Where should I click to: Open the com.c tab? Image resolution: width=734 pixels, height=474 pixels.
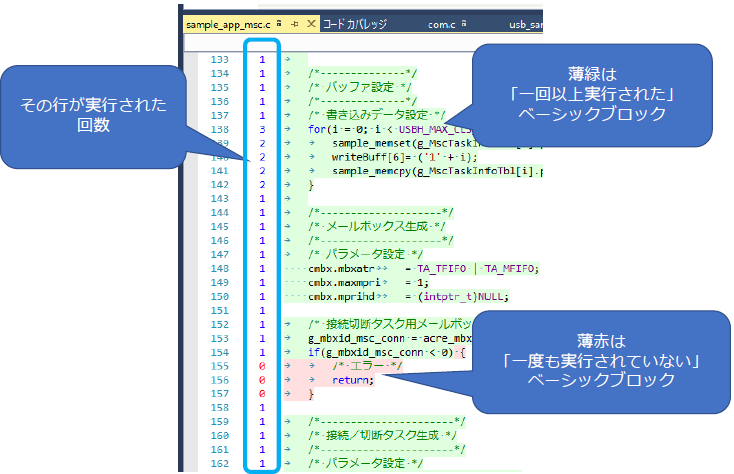point(442,23)
